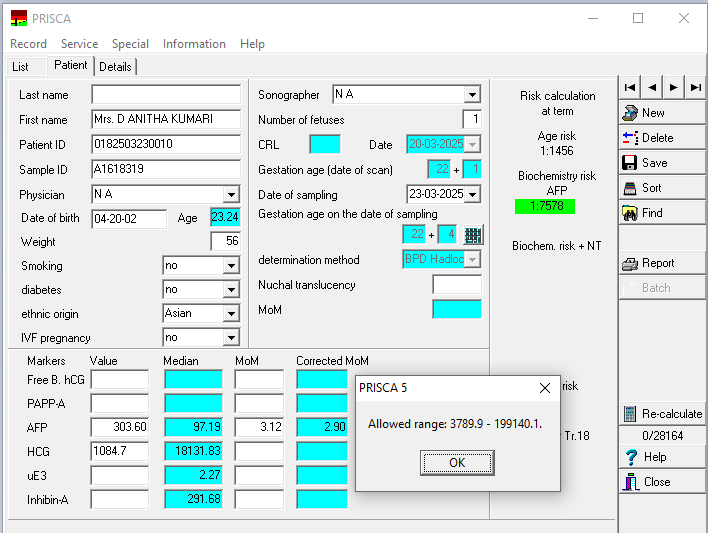Go to the first record navigation arrow

630,88
